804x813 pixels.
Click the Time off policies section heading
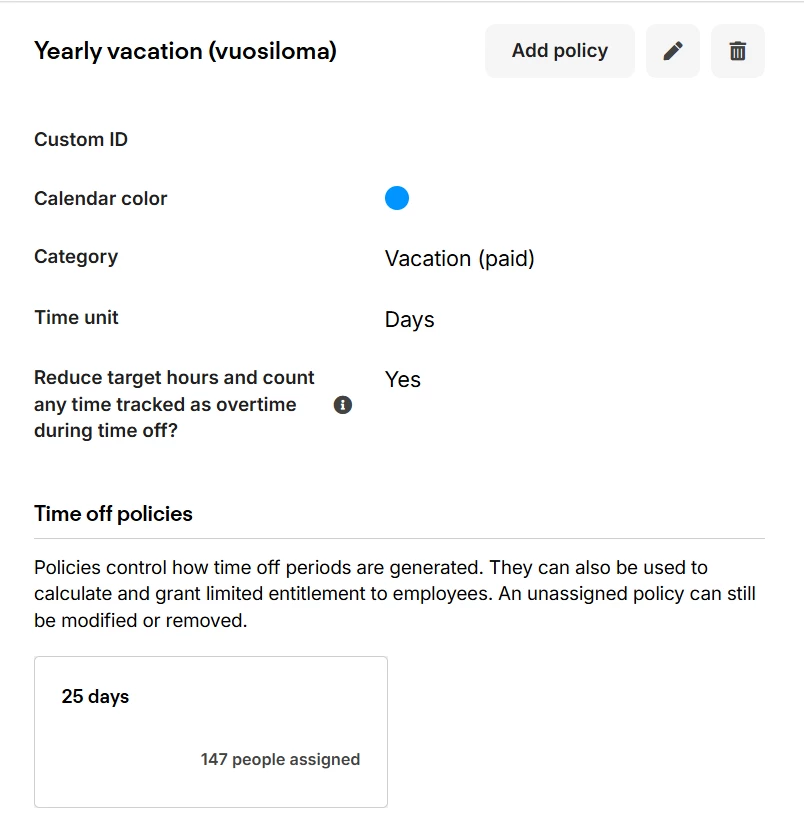(x=113, y=514)
